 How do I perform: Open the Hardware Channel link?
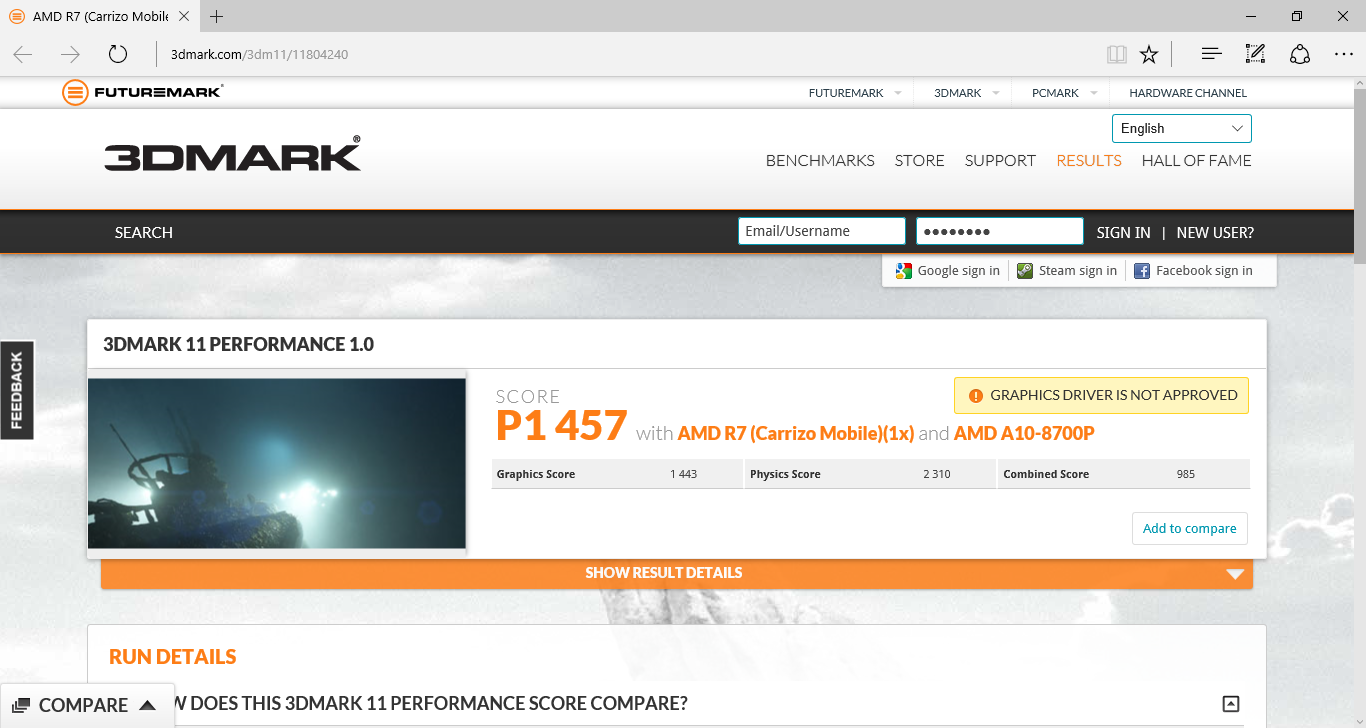[1188, 93]
